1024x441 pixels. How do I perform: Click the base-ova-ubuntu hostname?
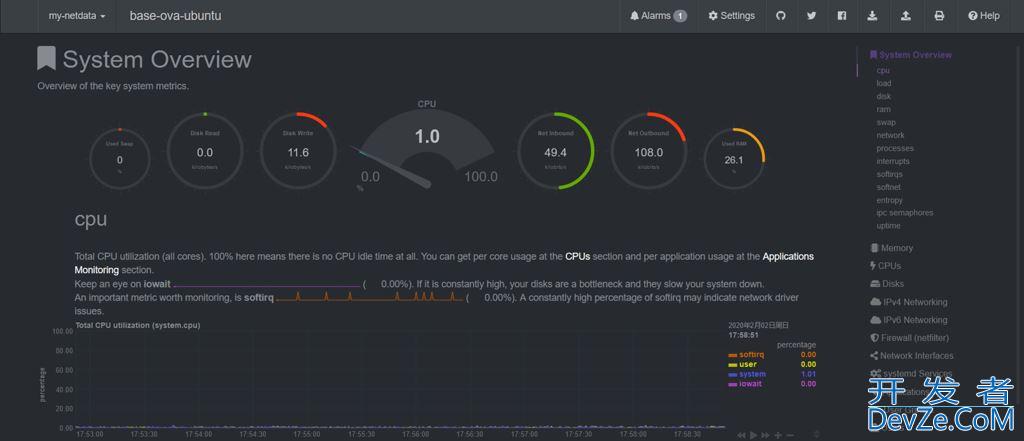pos(176,16)
